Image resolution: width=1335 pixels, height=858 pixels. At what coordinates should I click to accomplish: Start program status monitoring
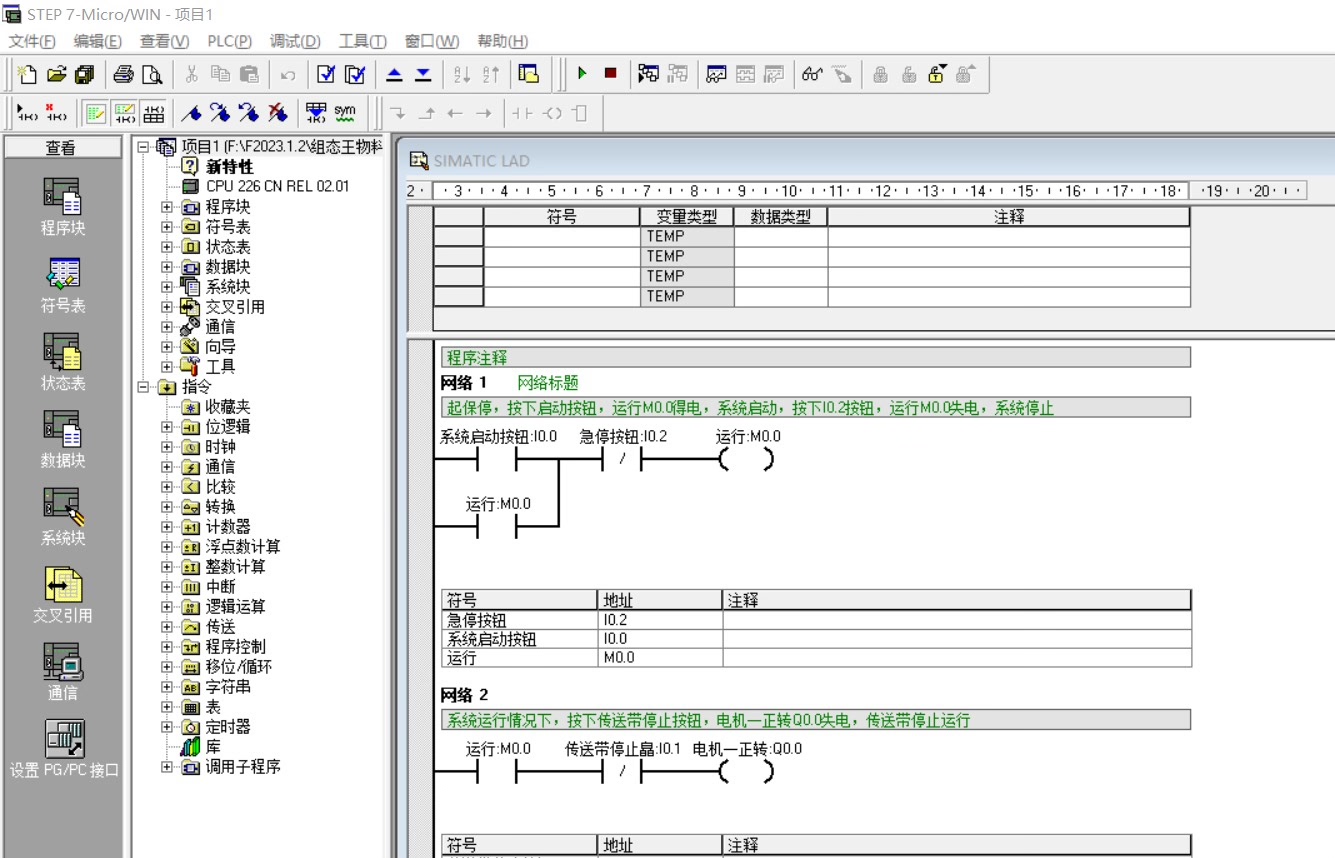point(649,74)
